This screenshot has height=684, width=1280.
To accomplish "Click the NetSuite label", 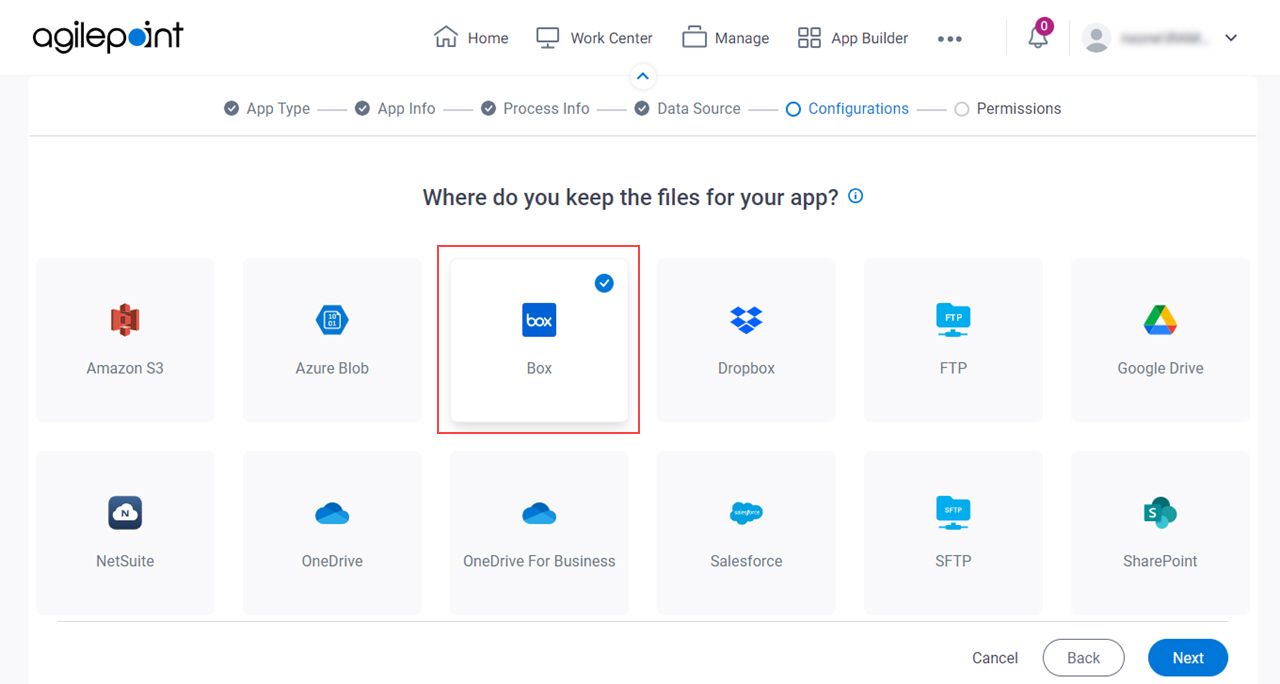I will 125,561.
